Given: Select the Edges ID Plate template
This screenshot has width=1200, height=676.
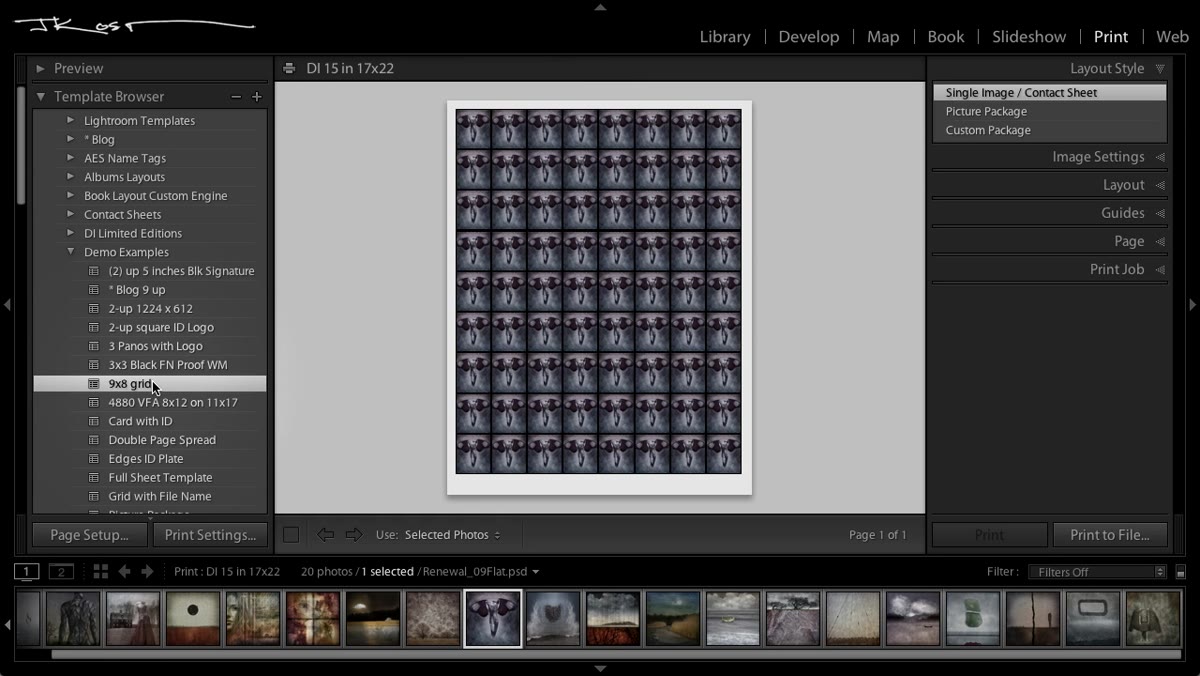Looking at the screenshot, I should click(150, 459).
